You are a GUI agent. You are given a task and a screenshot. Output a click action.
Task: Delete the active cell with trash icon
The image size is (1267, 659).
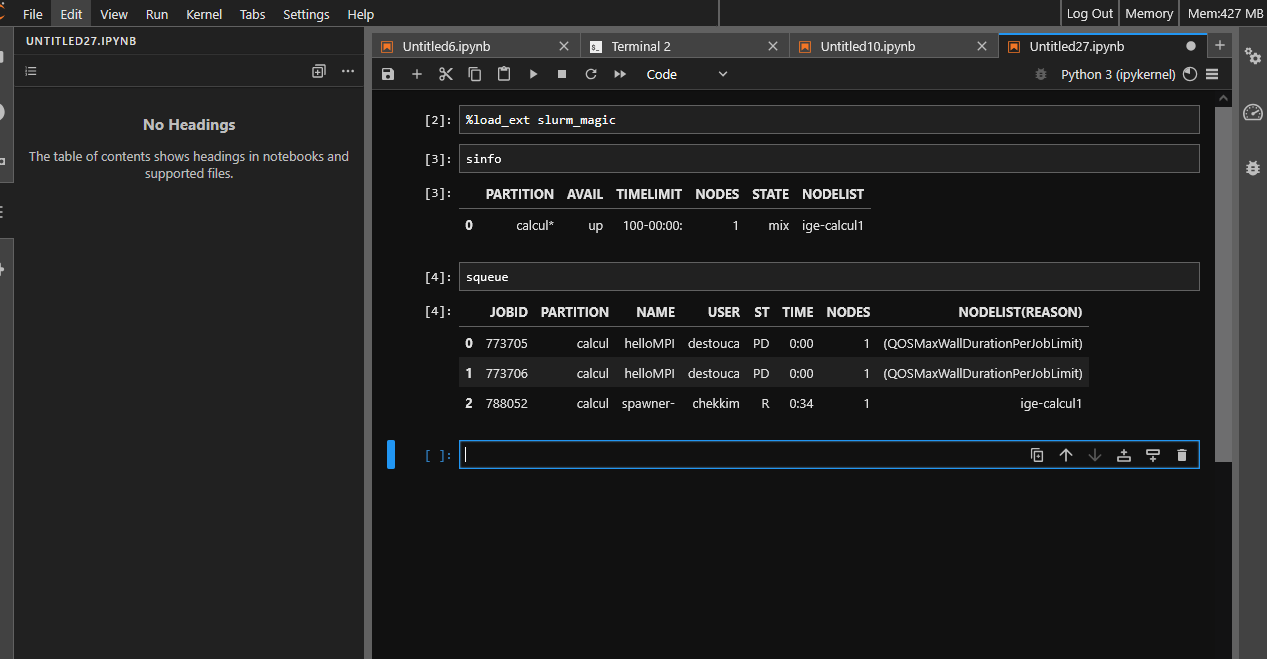pos(1182,455)
